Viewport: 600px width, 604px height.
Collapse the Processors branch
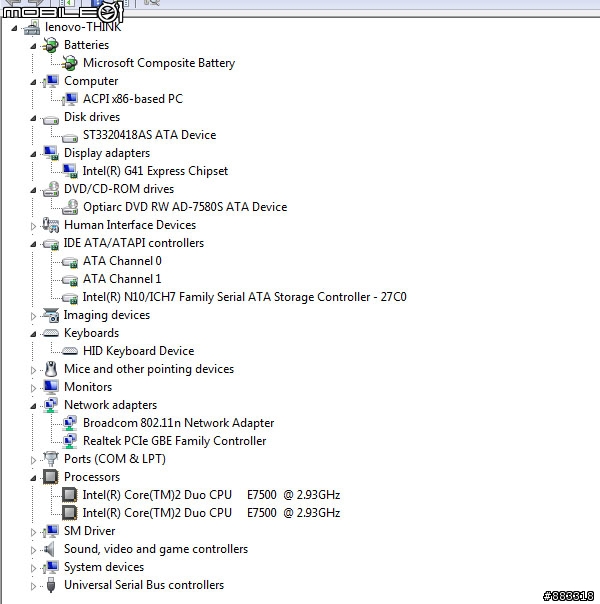click(x=34, y=478)
